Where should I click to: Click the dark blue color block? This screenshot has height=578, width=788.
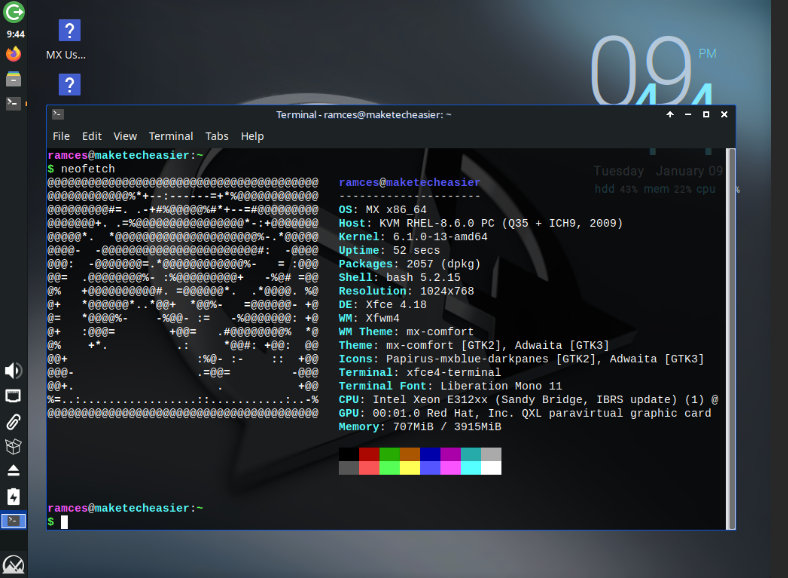(430, 454)
